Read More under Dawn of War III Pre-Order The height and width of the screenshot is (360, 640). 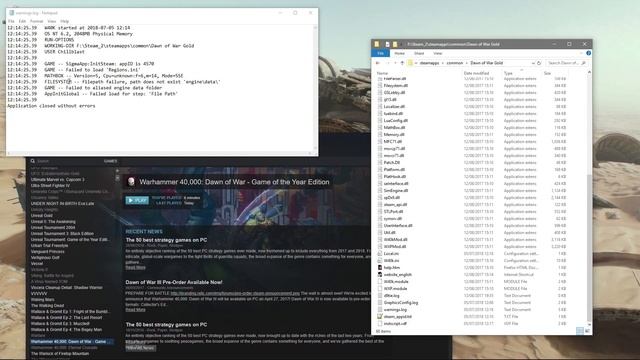click(136, 310)
